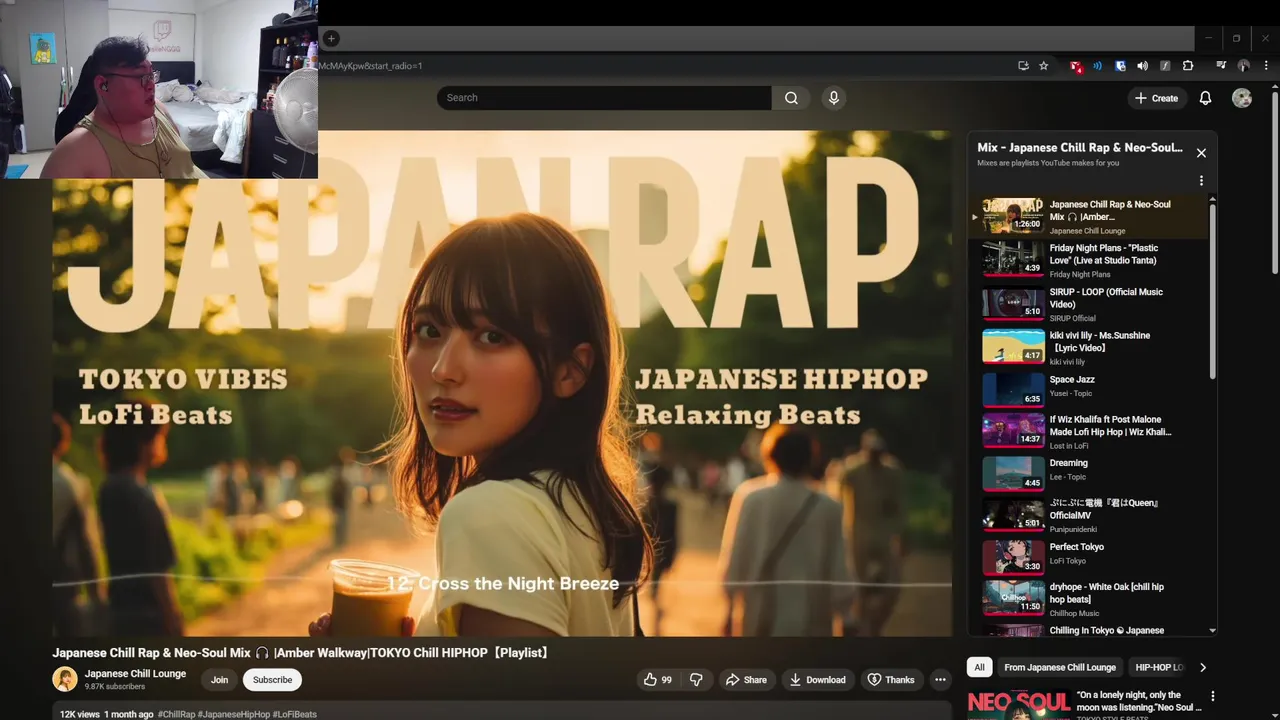Click the main video player

coord(502,383)
